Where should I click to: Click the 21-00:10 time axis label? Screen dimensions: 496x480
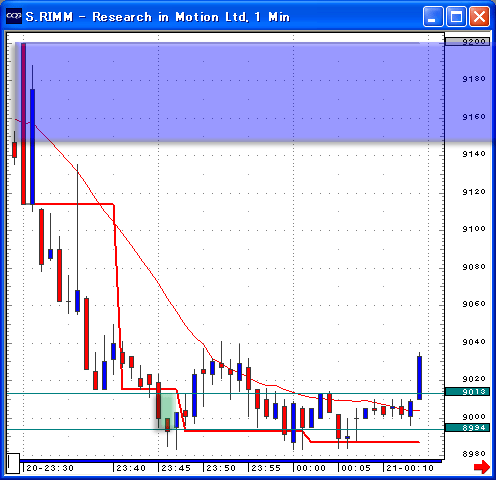(410, 468)
